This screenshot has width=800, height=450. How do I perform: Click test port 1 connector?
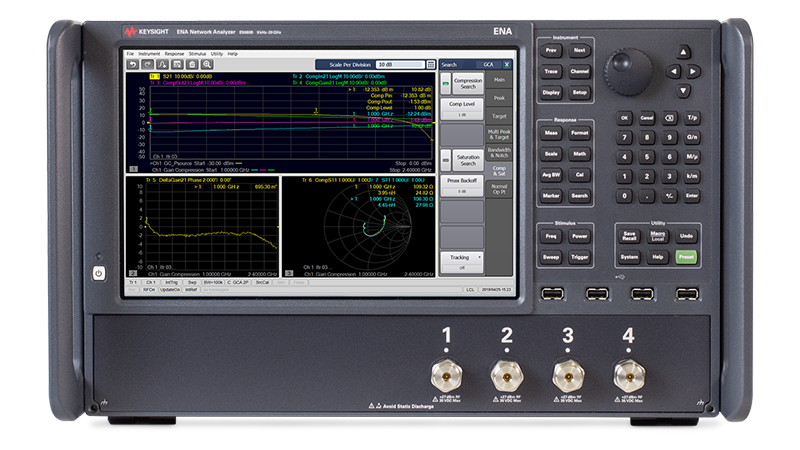pyautogui.click(x=446, y=376)
